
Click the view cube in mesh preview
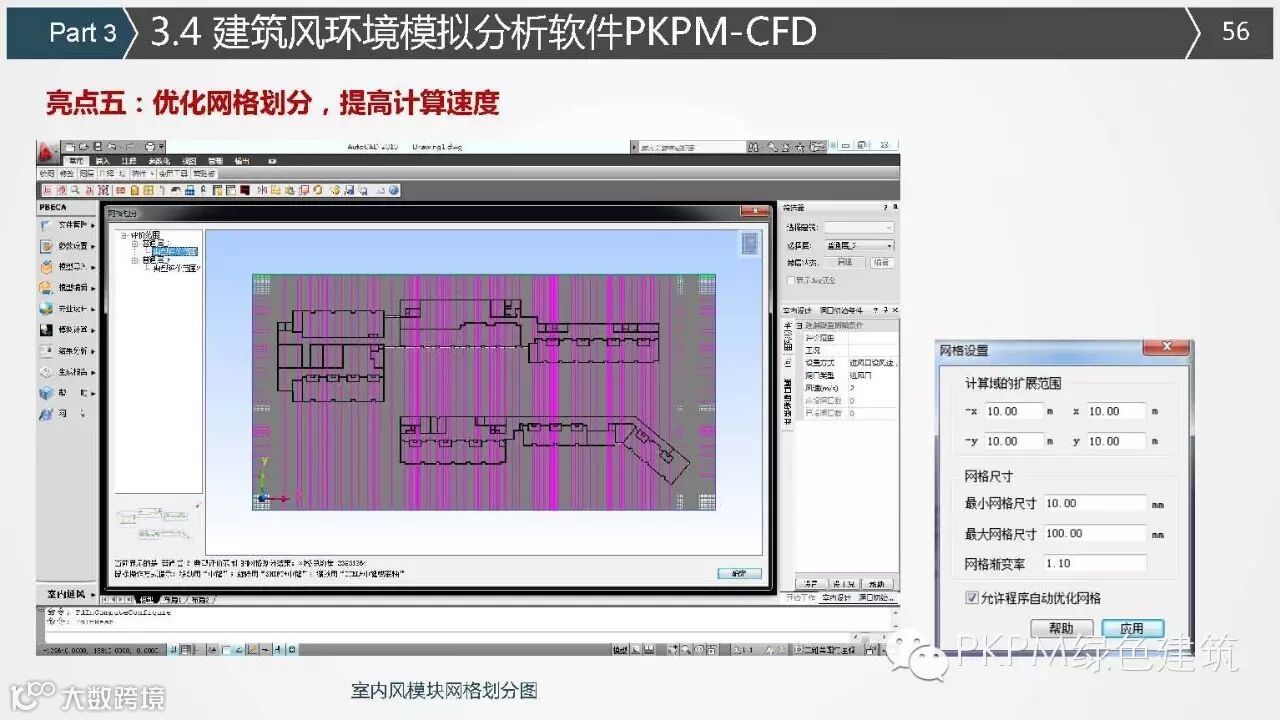pyautogui.click(x=748, y=243)
